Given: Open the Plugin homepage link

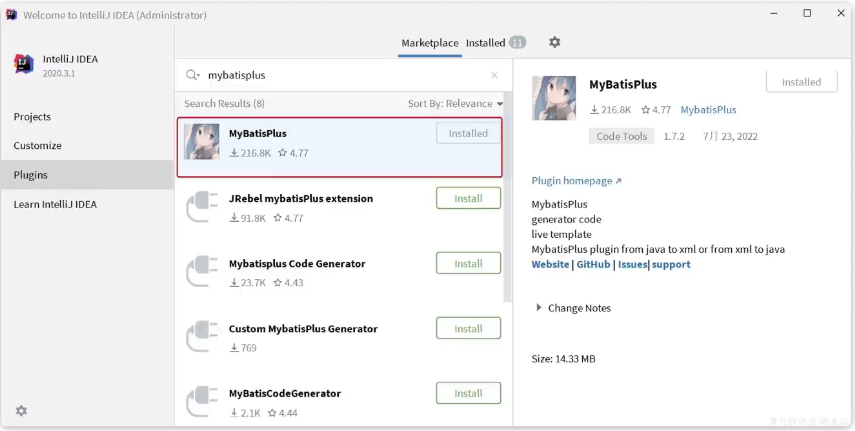Looking at the screenshot, I should (576, 181).
